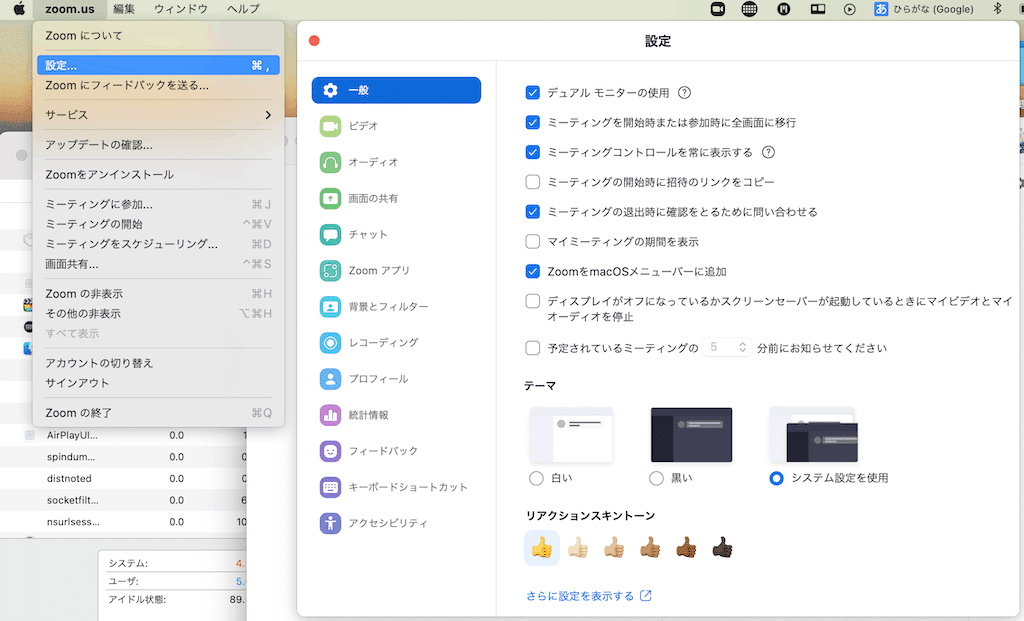Choose 設定... in the zoom.us menu
The height and width of the screenshot is (621, 1024).
click(x=159, y=65)
